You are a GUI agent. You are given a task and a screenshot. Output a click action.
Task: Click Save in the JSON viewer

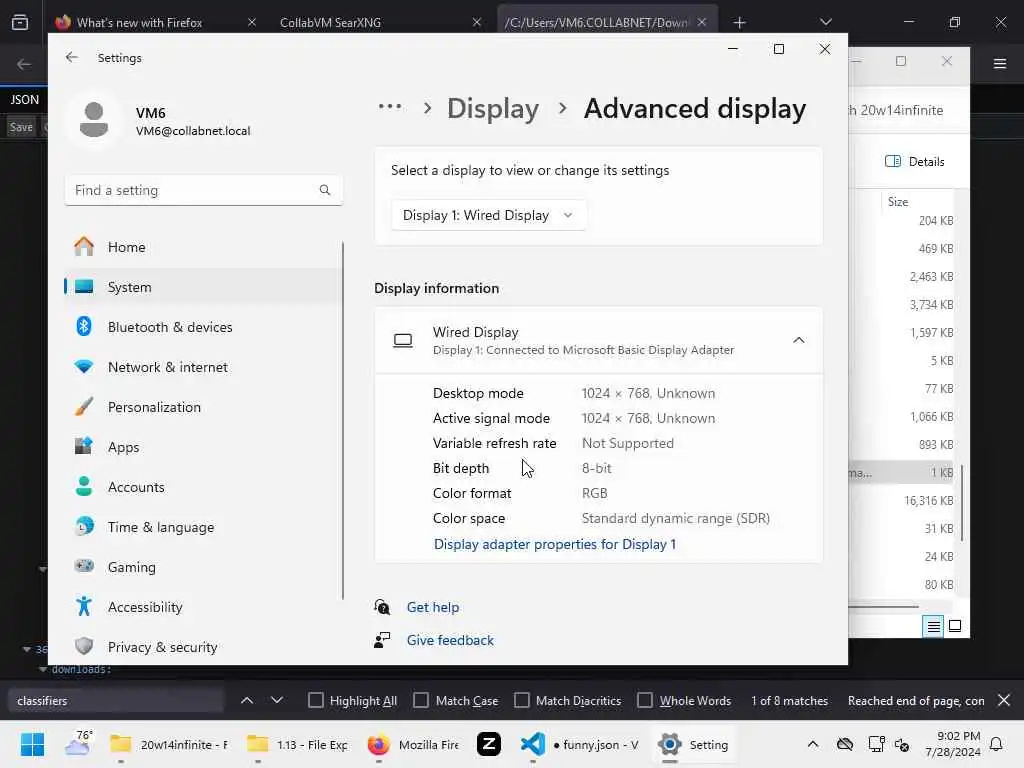[x=21, y=127]
